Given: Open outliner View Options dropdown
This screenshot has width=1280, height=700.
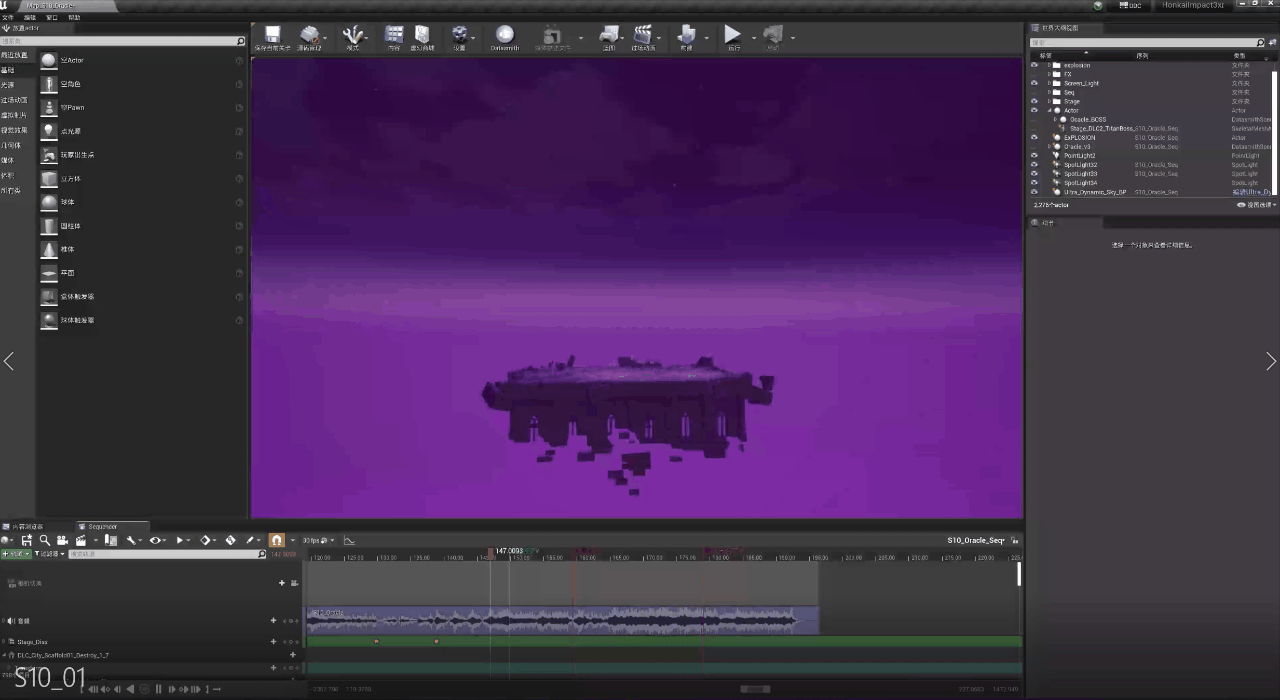Looking at the screenshot, I should 1257,205.
